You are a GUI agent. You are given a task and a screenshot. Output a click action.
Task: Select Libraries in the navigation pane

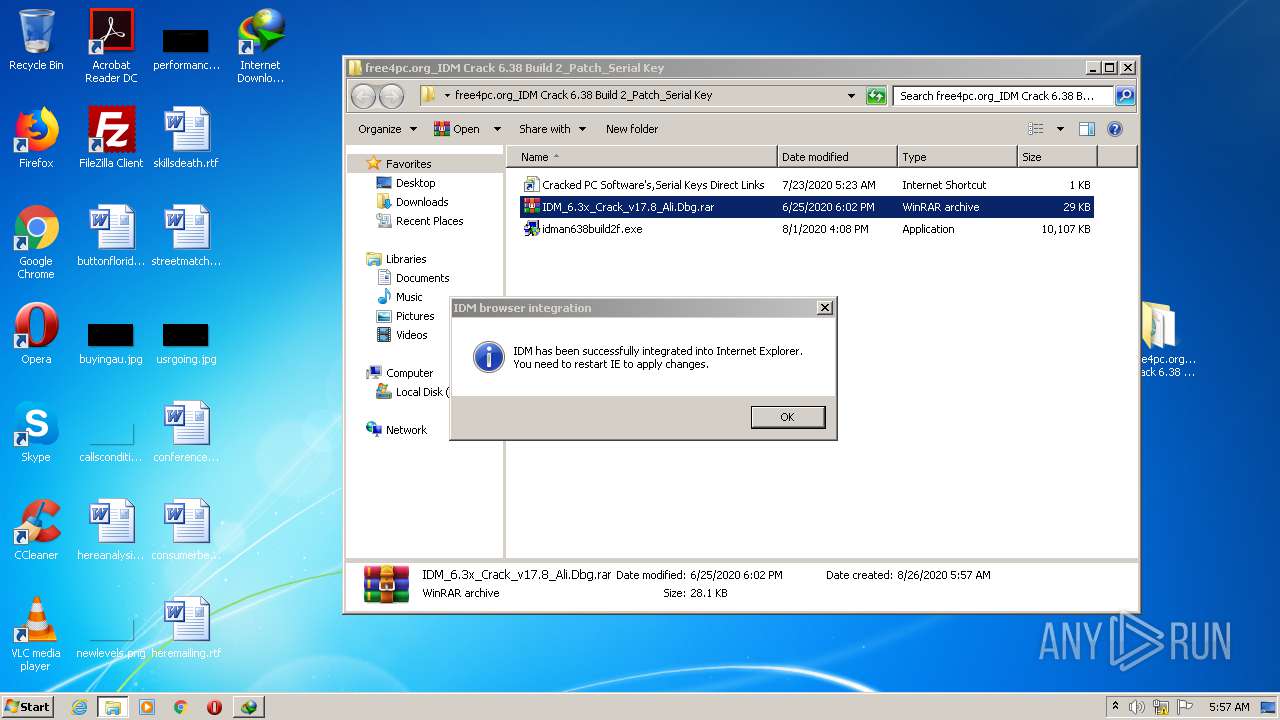406,259
